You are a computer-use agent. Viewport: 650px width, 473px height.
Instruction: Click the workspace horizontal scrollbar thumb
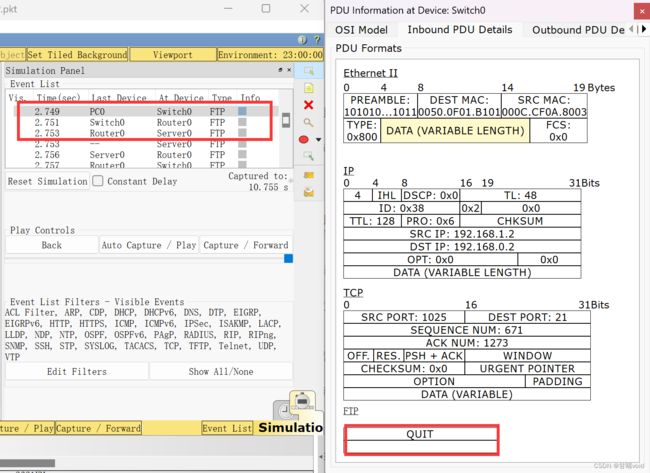(27, 463)
